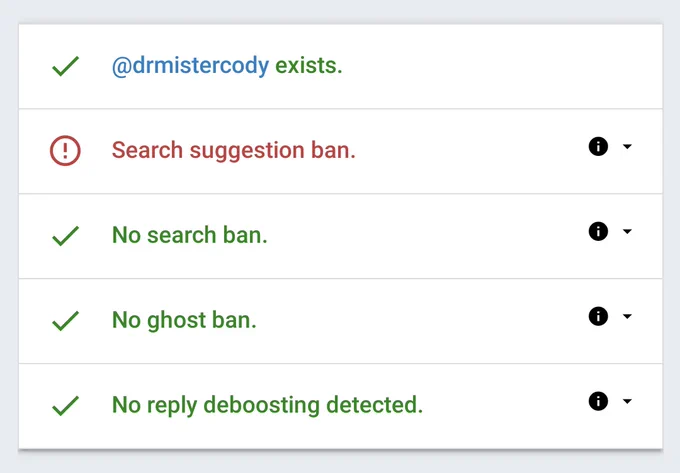The image size is (680, 473).
Task: Select the No reply deboosting detected text
Action: pyautogui.click(x=267, y=406)
